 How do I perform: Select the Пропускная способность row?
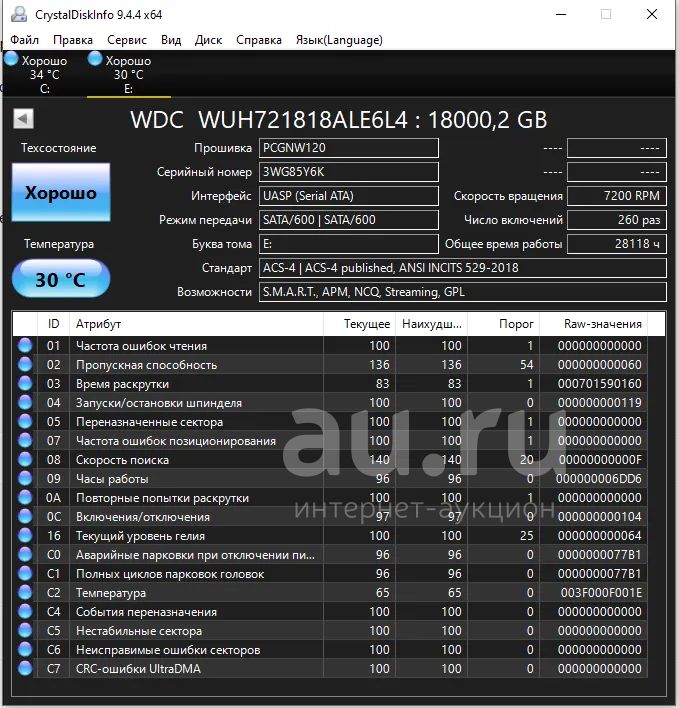point(330,364)
